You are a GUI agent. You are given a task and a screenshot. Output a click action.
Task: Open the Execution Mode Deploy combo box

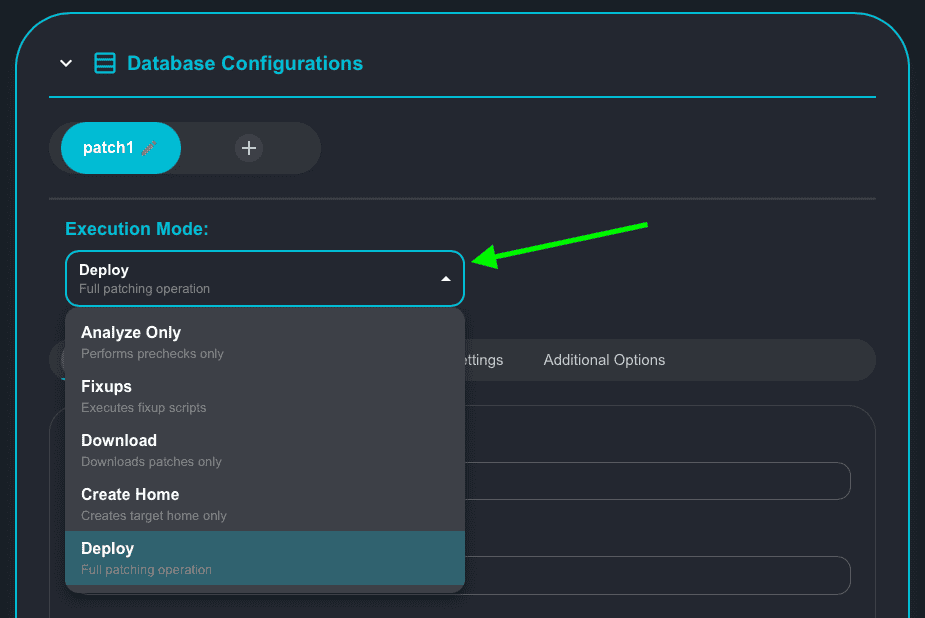pos(250,278)
